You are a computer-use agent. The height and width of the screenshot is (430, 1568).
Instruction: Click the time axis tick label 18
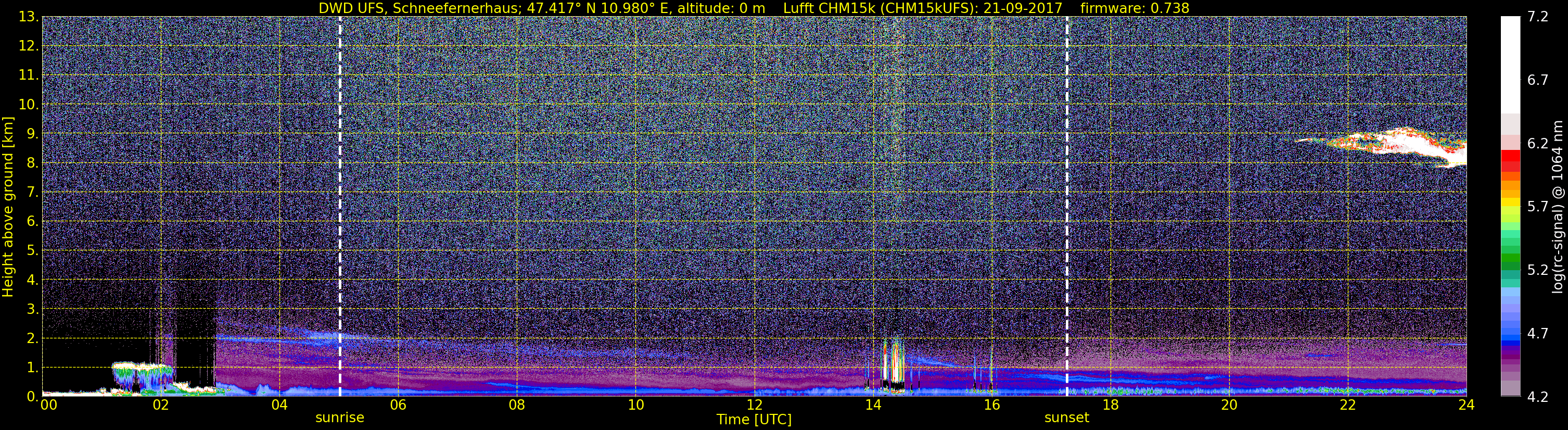(1110, 405)
